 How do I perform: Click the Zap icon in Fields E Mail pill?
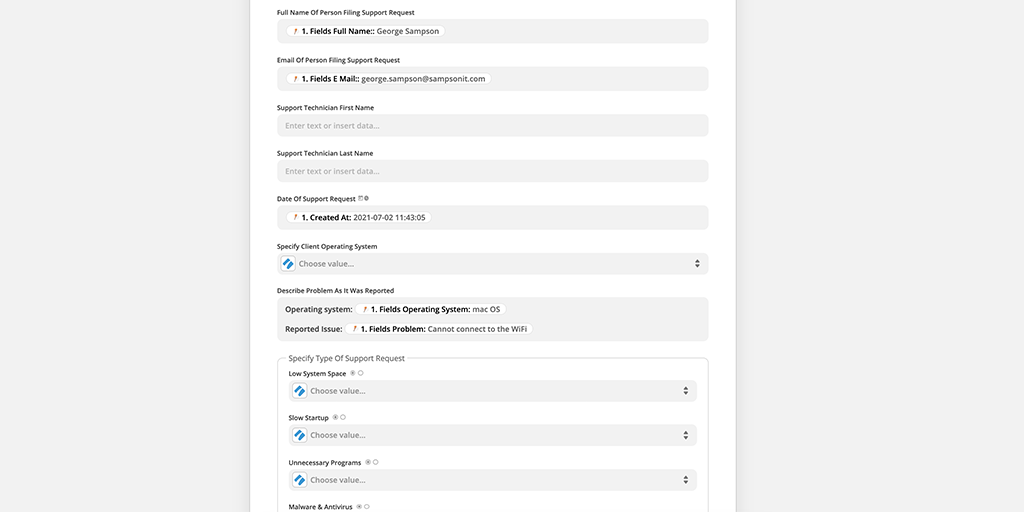point(295,78)
